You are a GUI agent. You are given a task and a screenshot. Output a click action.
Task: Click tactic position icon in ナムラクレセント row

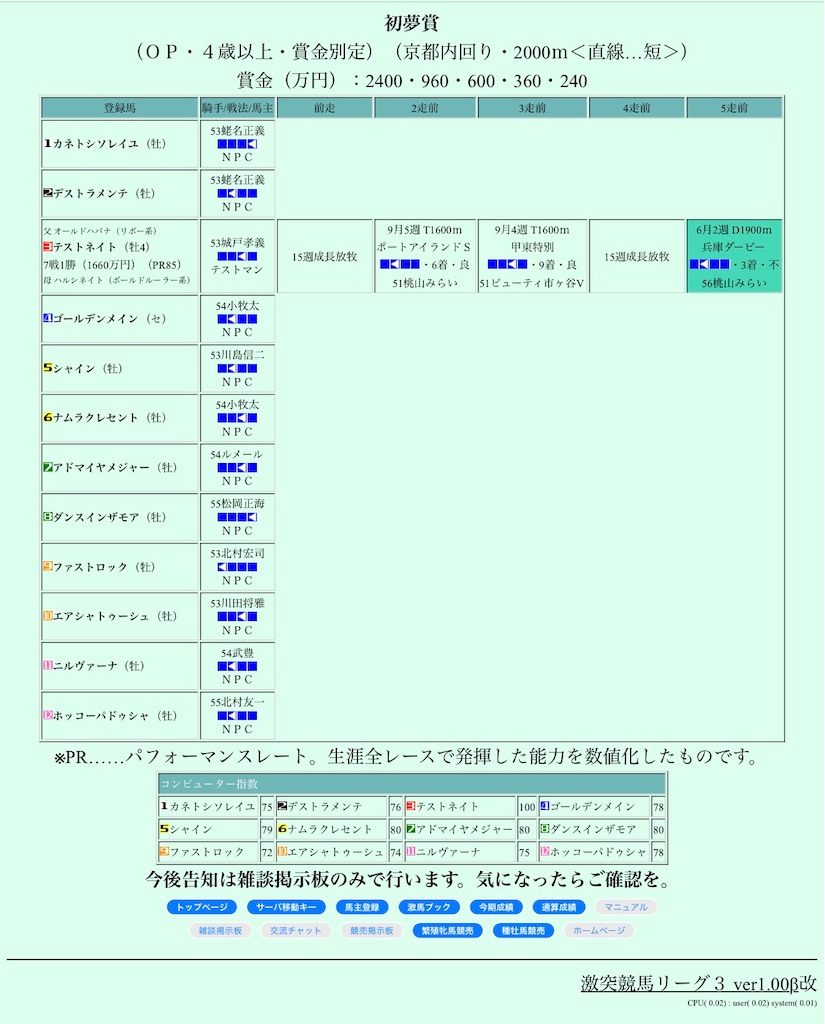(x=237, y=418)
